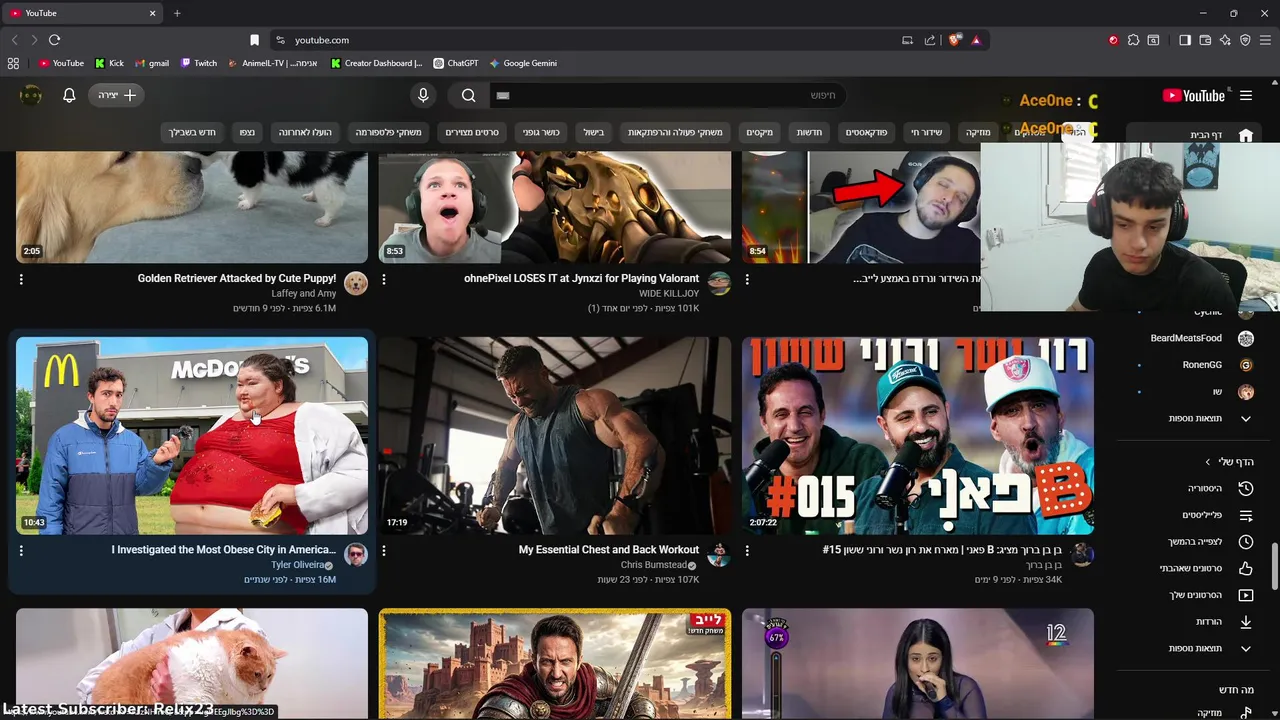Viewport: 1280px width, 720px height.
Task: Open the ChatGPT bookmark
Action: point(456,63)
